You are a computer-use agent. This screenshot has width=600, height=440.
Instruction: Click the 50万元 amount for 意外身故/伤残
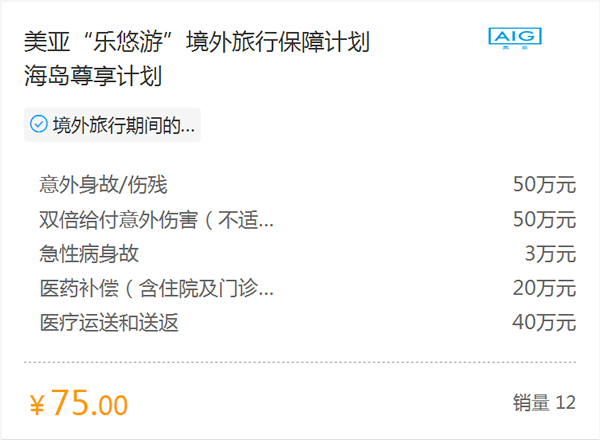click(x=545, y=184)
